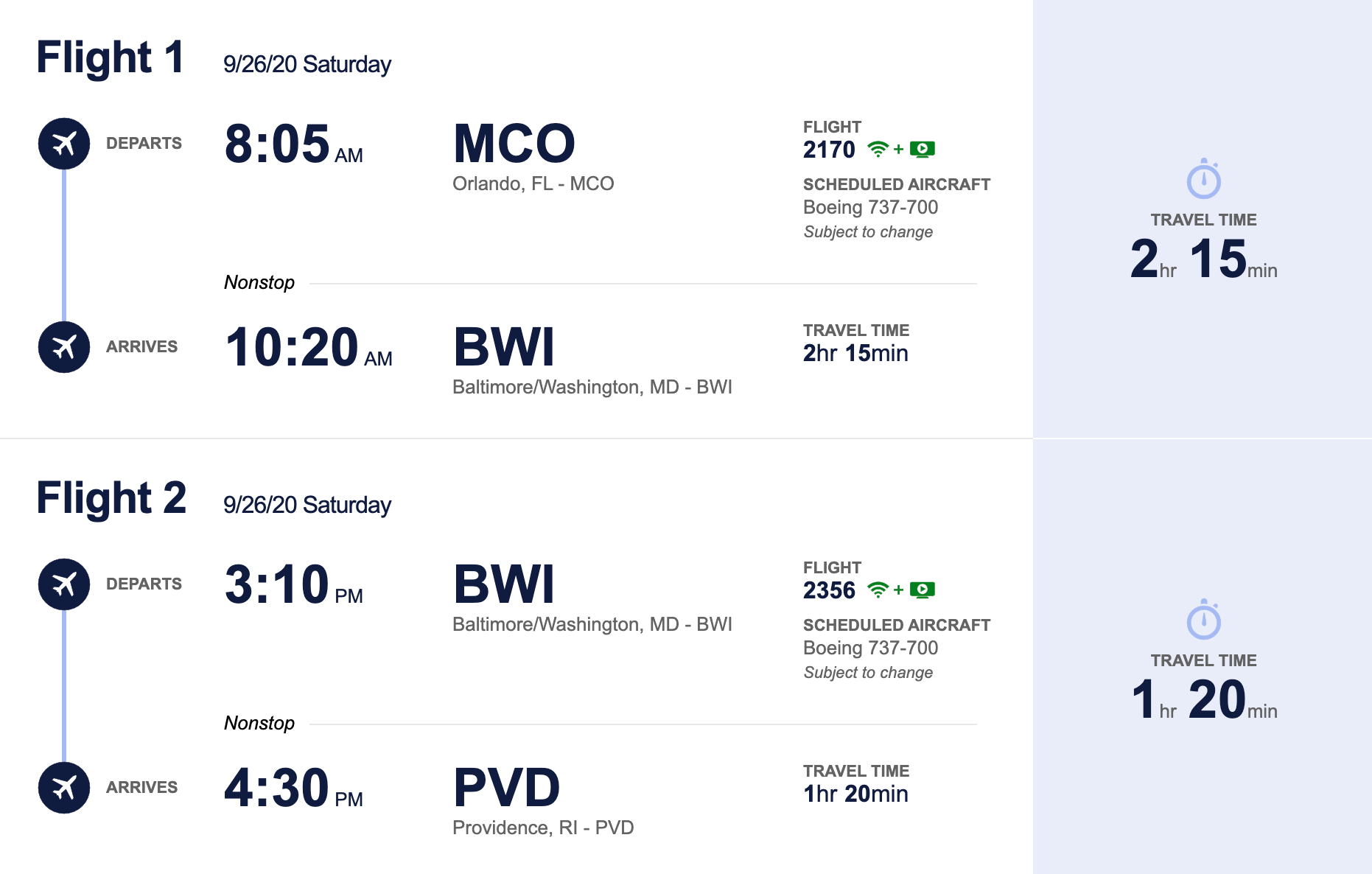Select flight number 2356
Screen dimensions: 1372x874
pos(829,590)
